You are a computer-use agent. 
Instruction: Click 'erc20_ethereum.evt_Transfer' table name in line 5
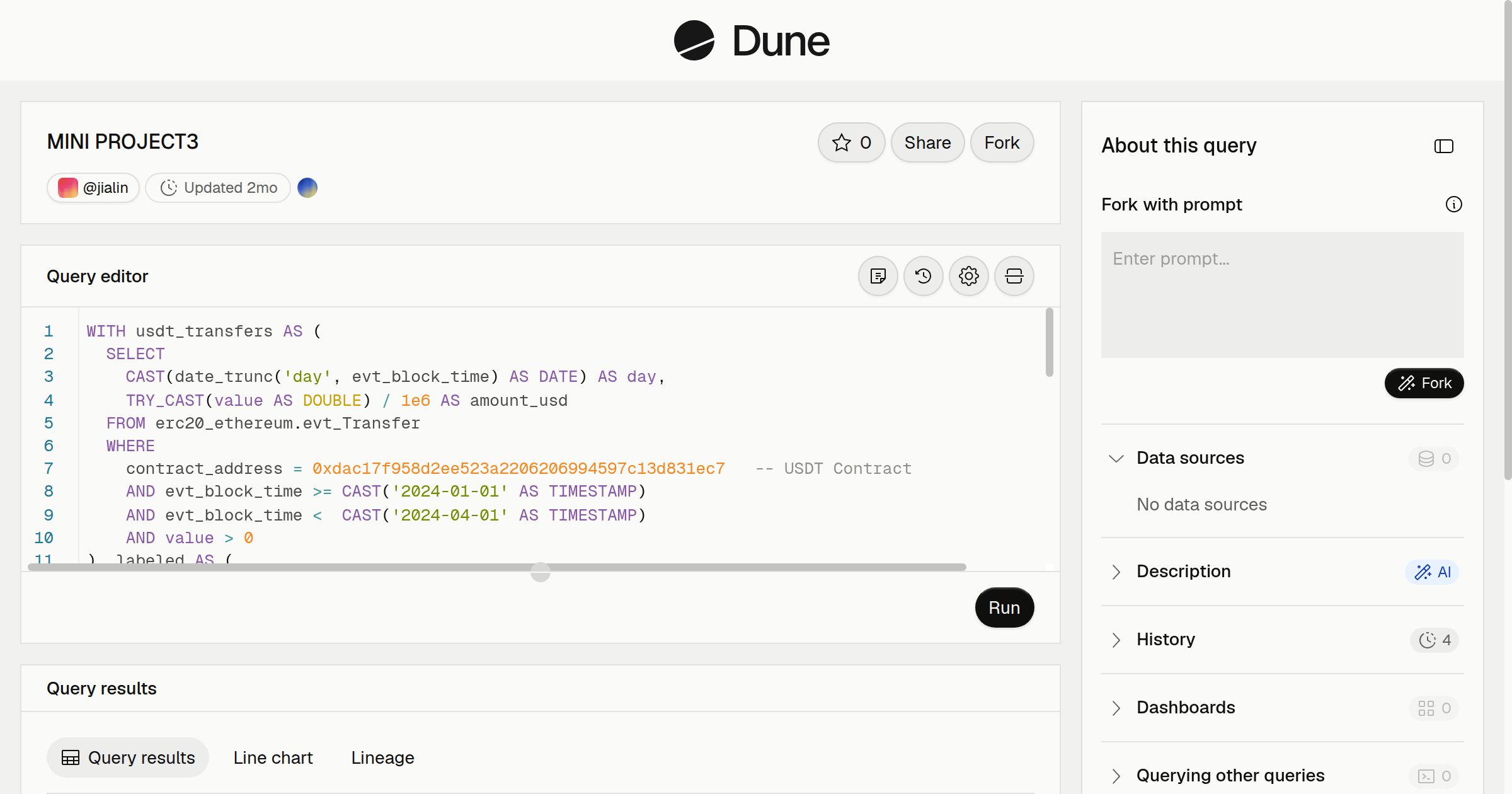tap(287, 423)
